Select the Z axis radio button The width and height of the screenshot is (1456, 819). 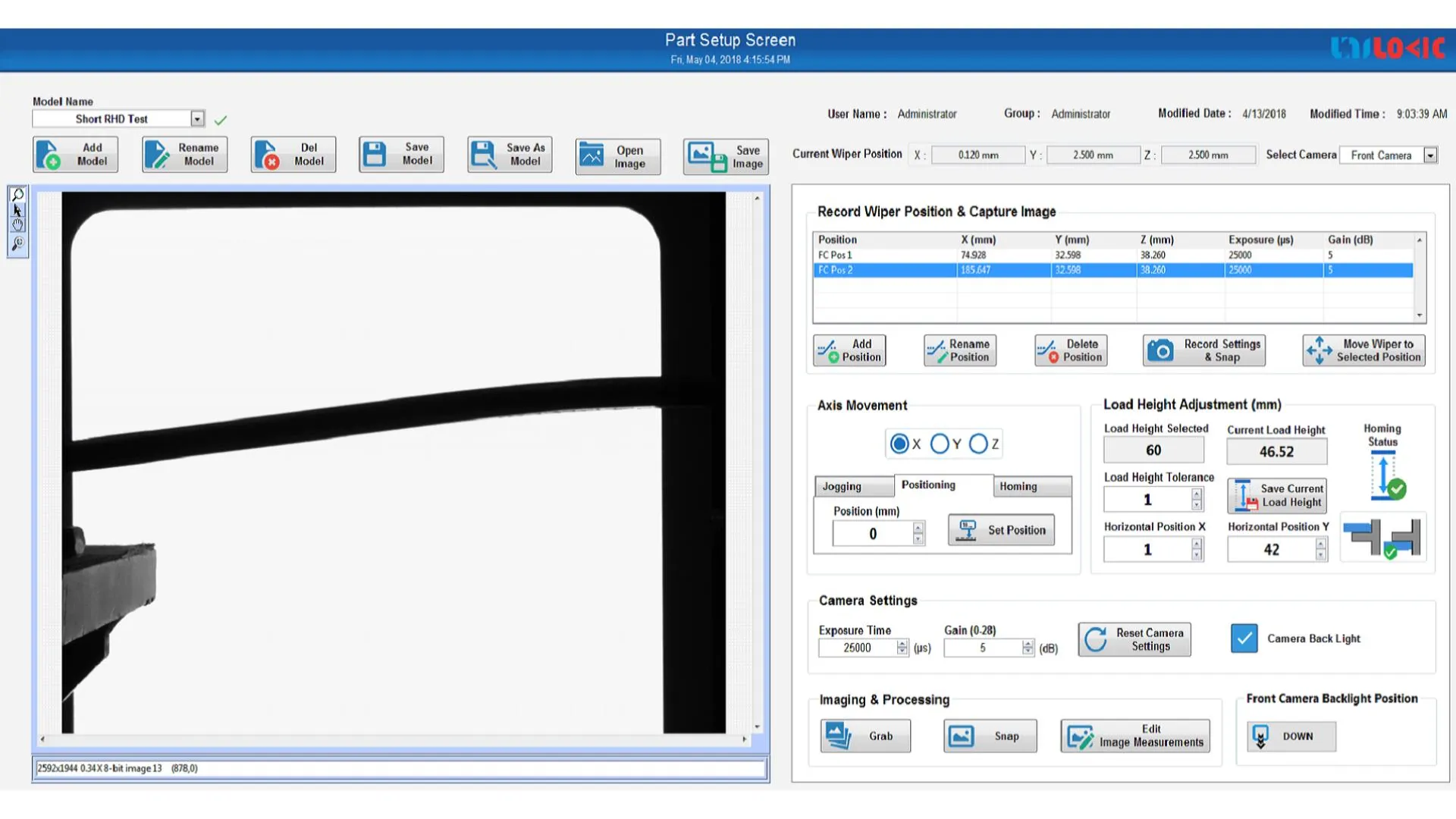(x=978, y=444)
